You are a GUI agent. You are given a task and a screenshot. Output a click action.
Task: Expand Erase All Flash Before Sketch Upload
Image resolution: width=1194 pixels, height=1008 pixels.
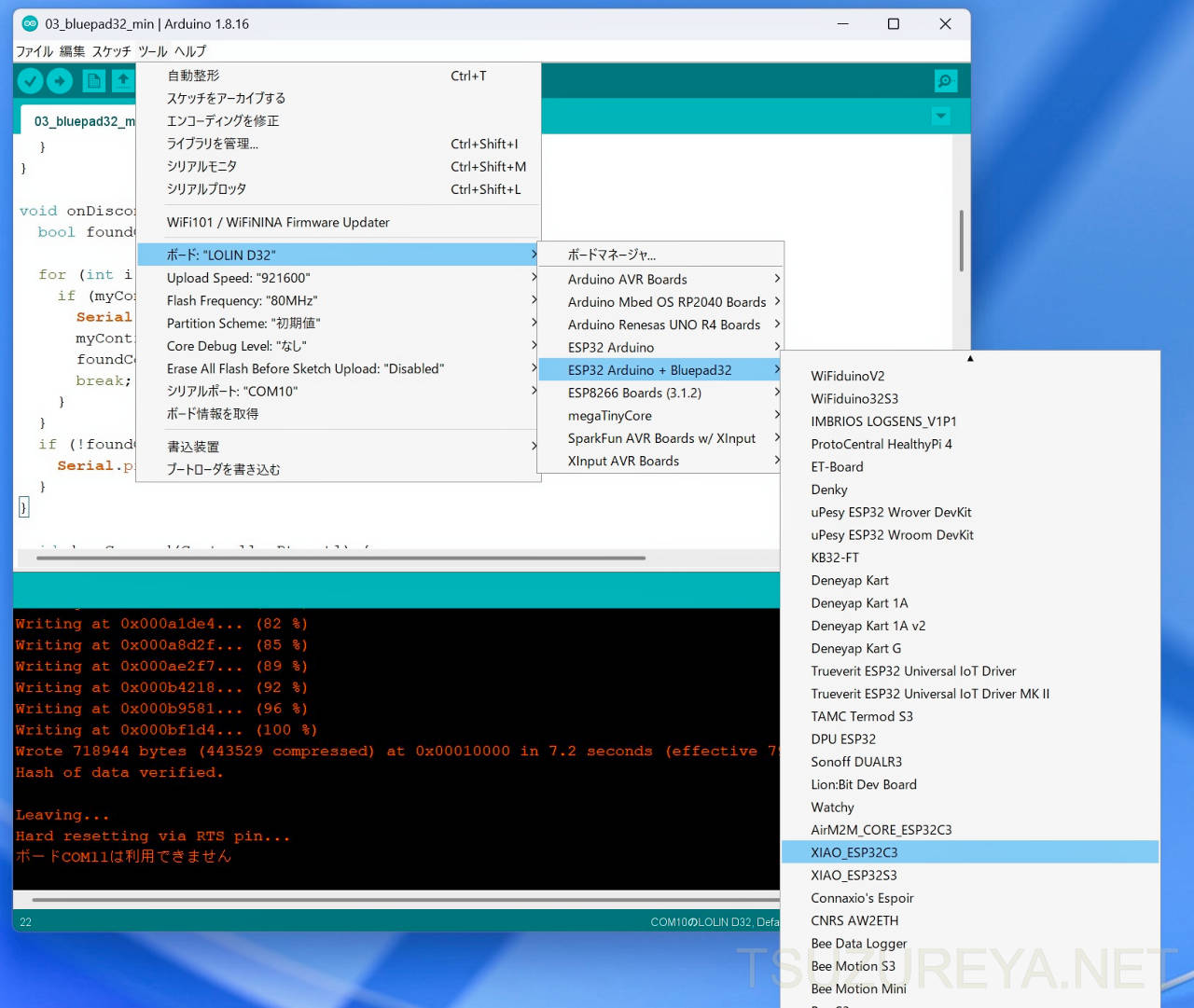339,369
